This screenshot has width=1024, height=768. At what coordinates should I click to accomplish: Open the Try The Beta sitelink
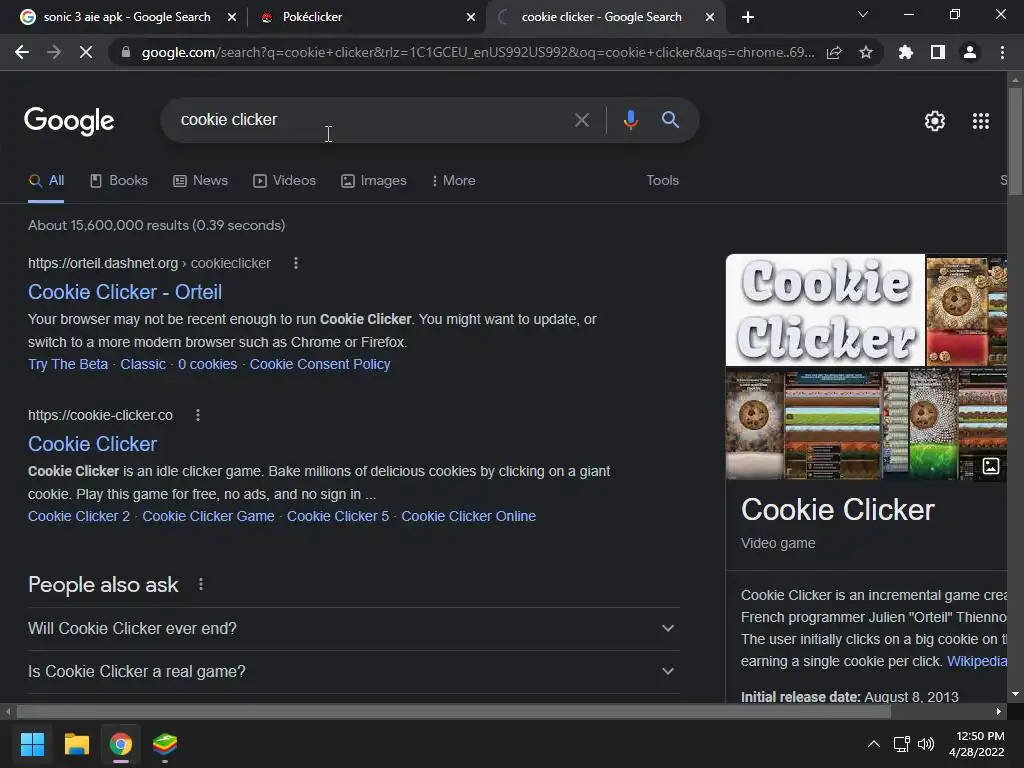[68, 364]
